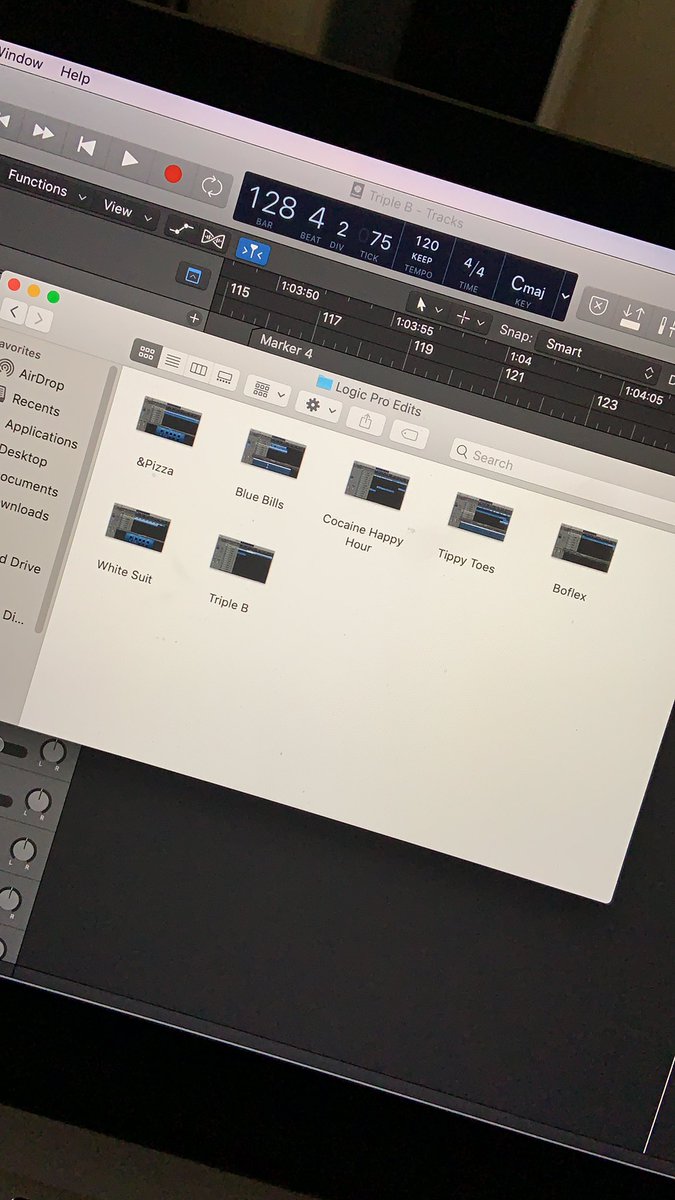
Task: Jump to project start with Go to Beginning
Action: [x=87, y=146]
